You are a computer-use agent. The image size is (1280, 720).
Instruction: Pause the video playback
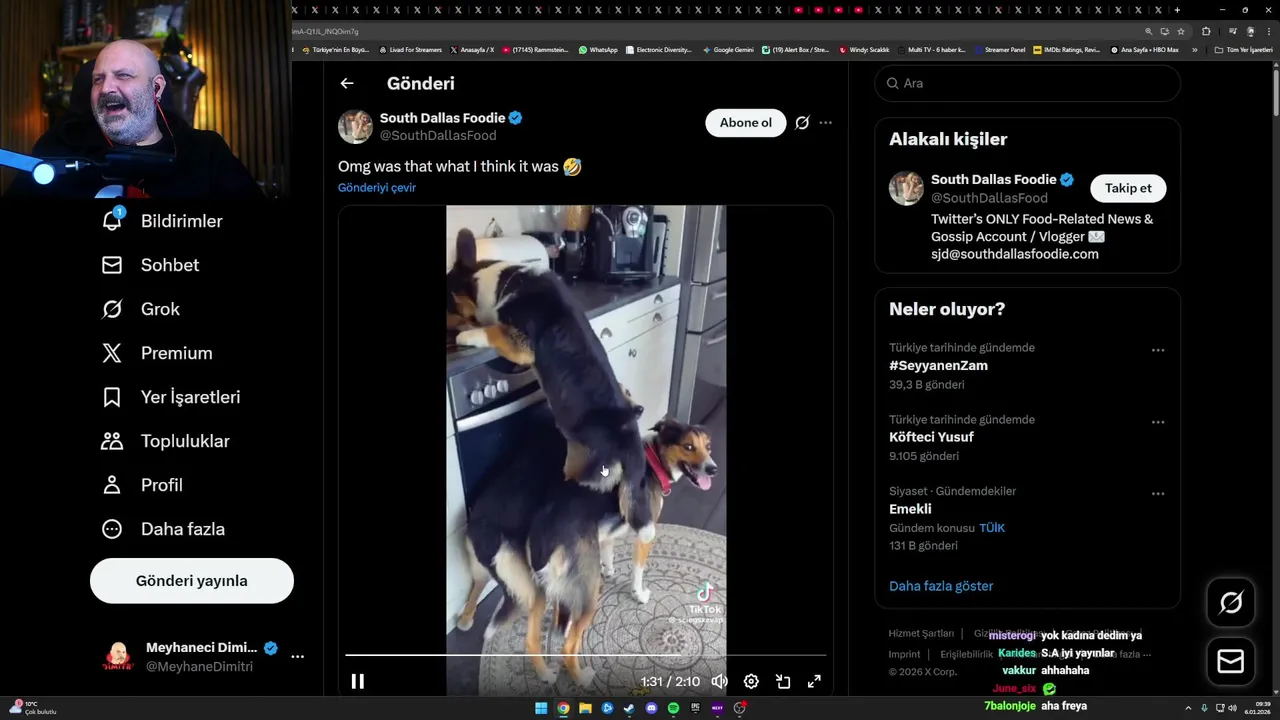click(357, 681)
